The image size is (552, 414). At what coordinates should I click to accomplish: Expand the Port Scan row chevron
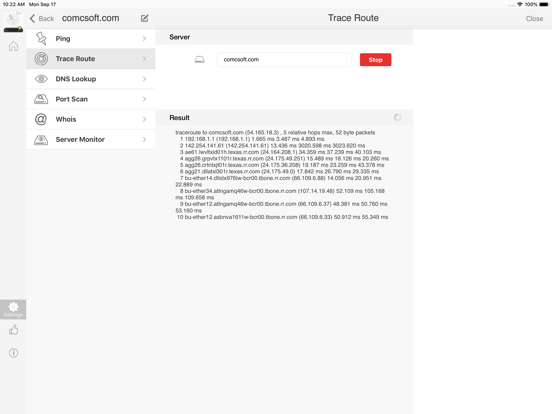[x=144, y=99]
